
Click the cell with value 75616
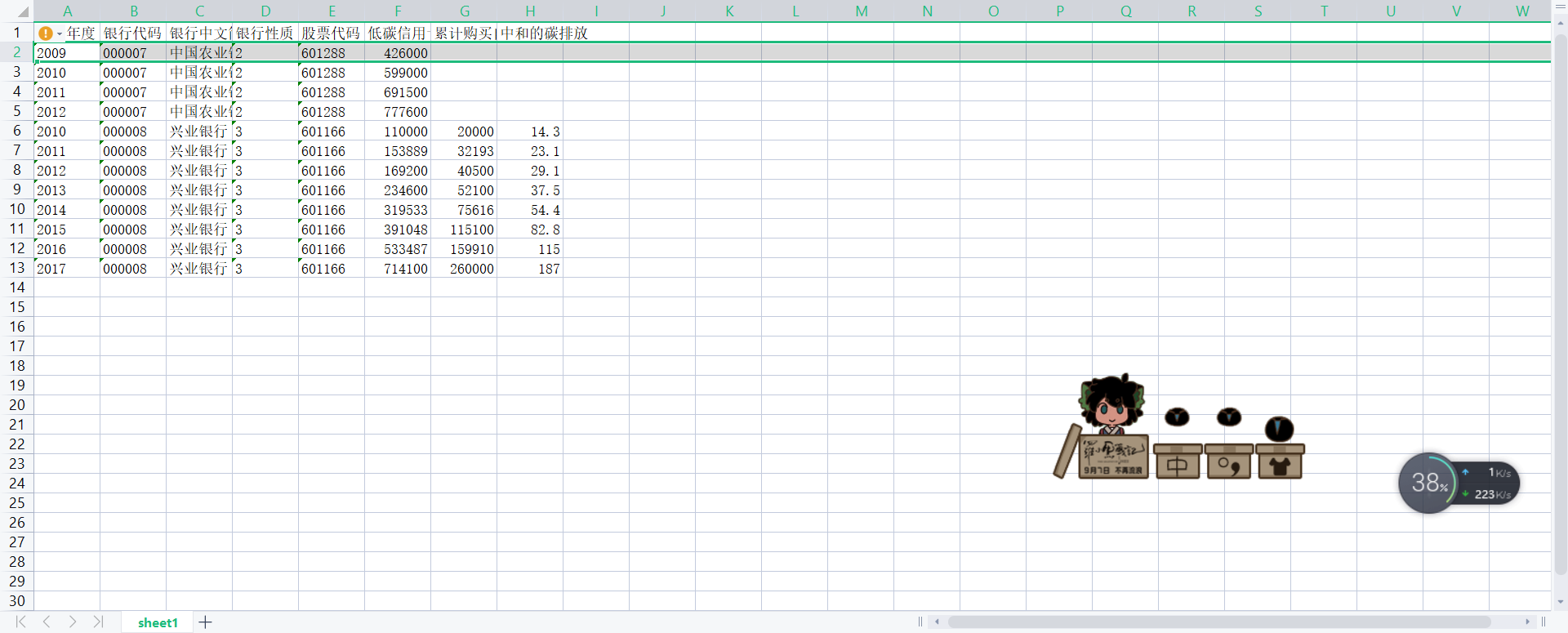coord(464,209)
